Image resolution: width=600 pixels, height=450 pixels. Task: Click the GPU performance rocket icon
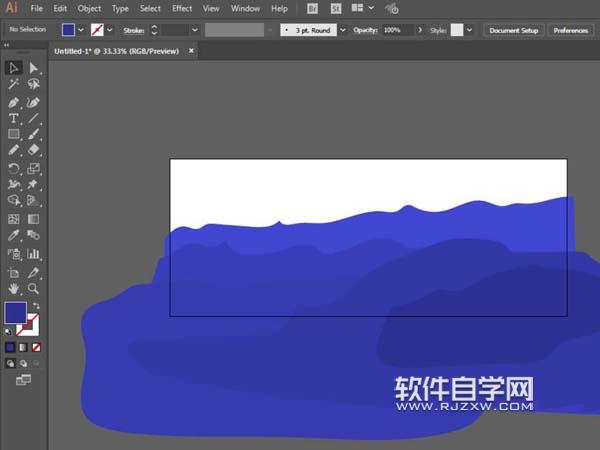tap(391, 8)
